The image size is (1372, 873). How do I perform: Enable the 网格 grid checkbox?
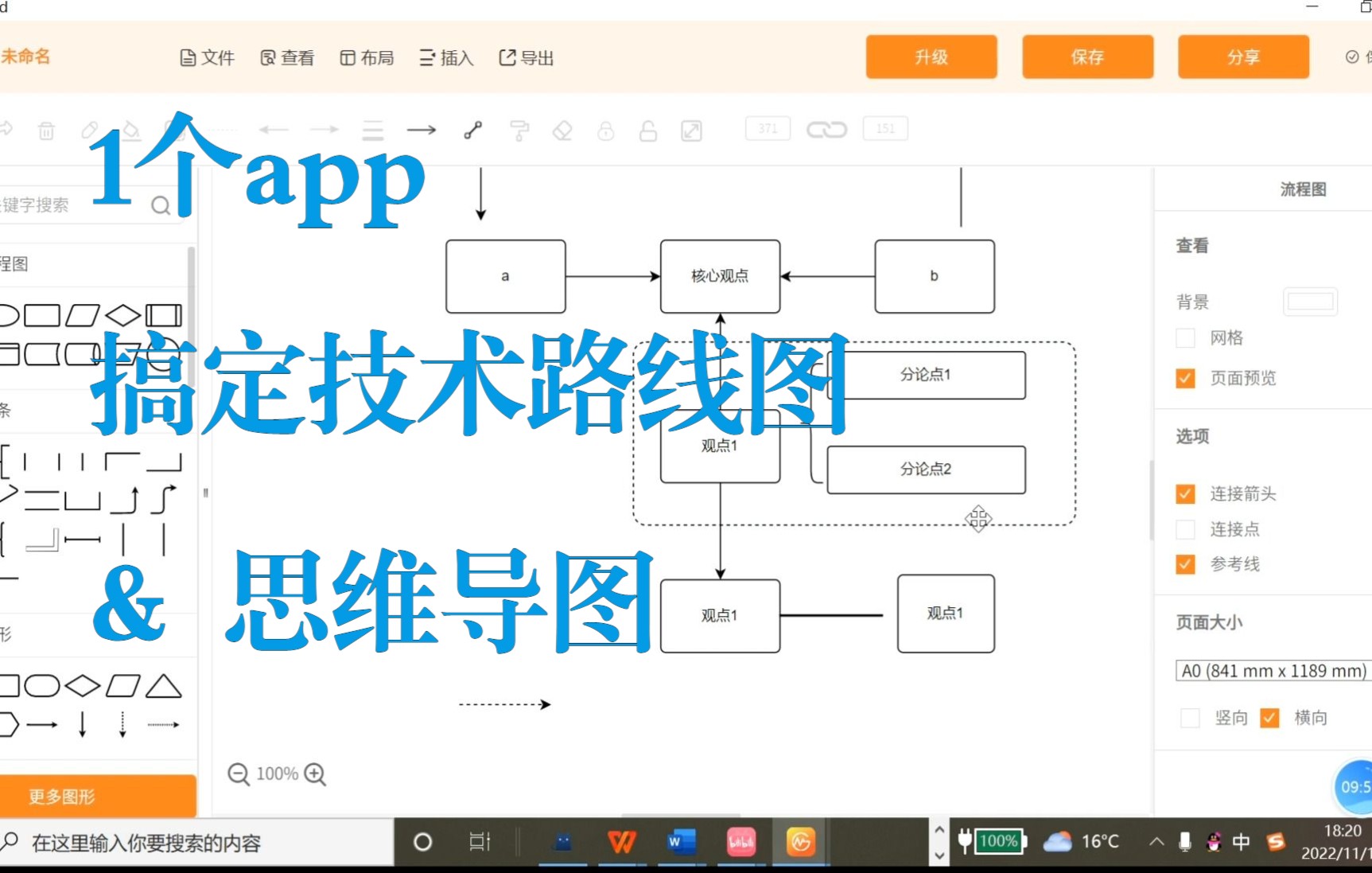[x=1185, y=337]
